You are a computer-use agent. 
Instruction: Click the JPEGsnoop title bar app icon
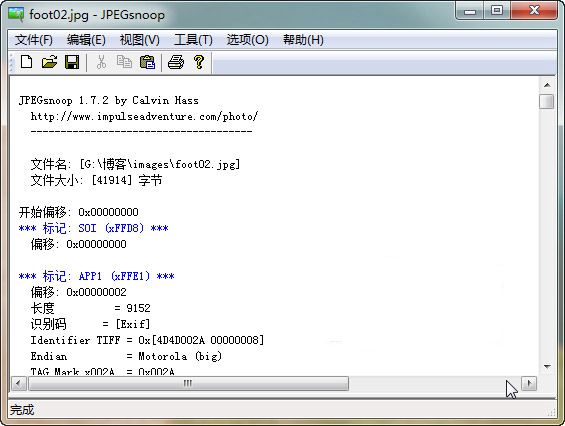16,15
